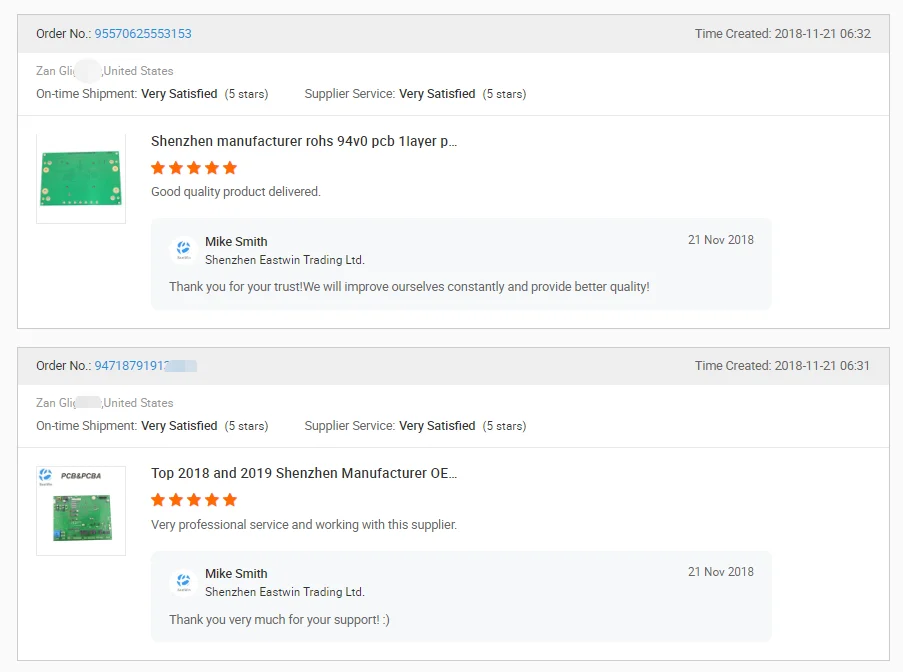Click the 'Thank you for your trust!' reply text
The width and height of the screenshot is (903, 672).
click(x=409, y=287)
